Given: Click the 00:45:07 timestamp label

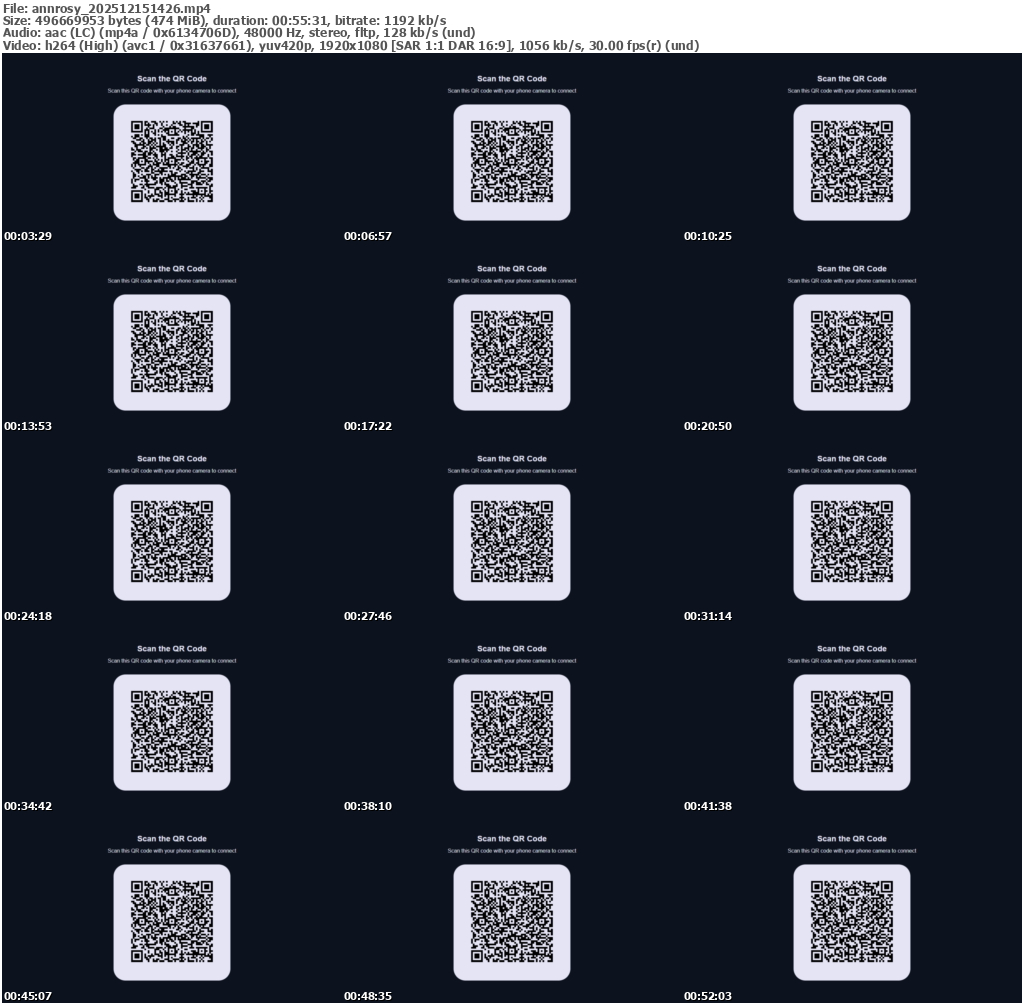Looking at the screenshot, I should (28, 996).
